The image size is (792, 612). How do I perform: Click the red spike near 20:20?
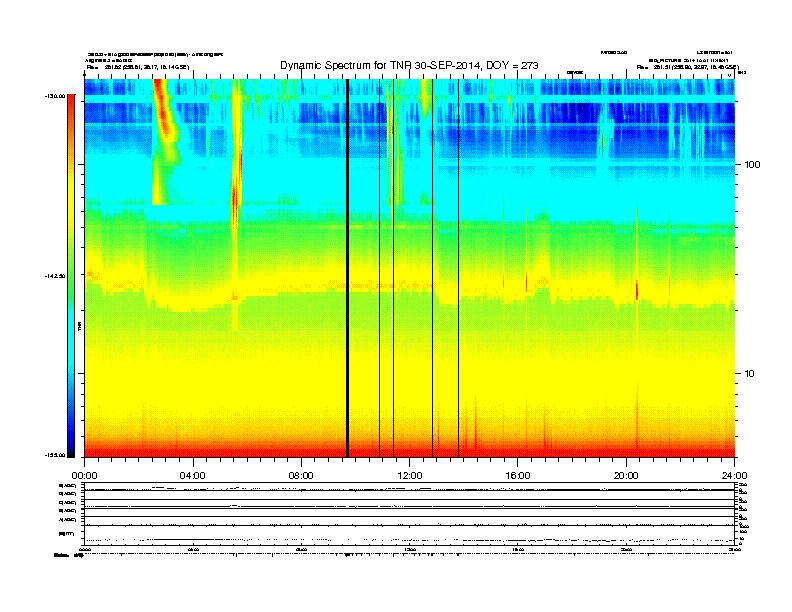[x=636, y=290]
